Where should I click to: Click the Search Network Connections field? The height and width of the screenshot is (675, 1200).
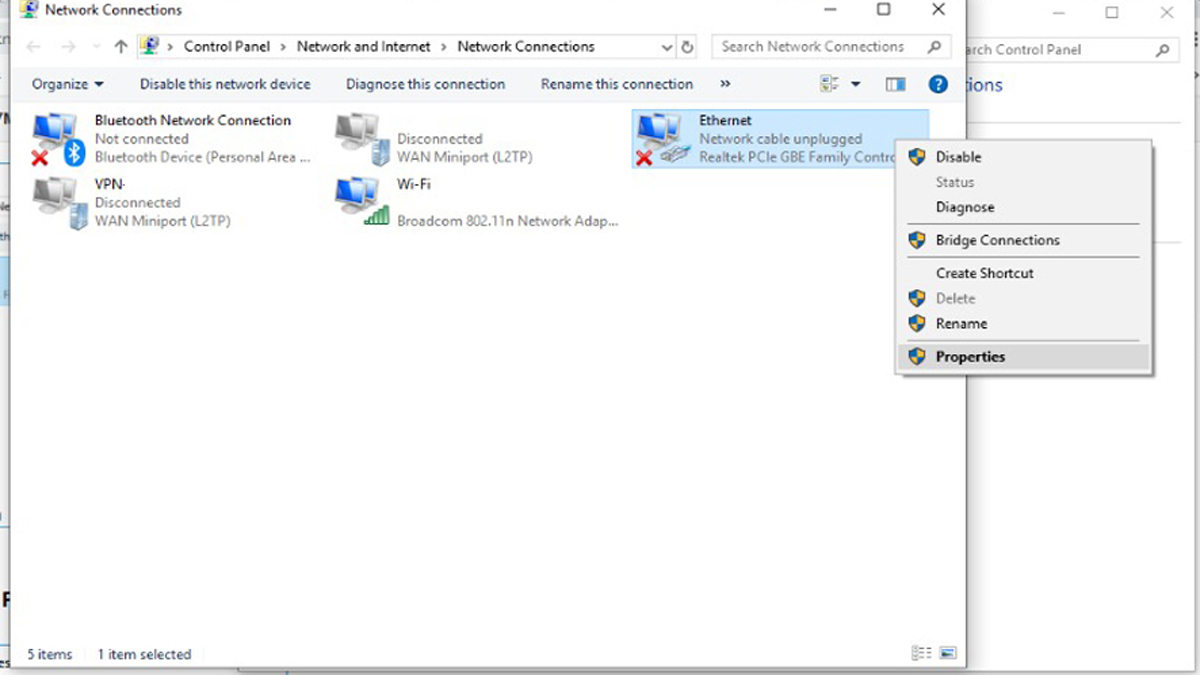click(x=820, y=47)
